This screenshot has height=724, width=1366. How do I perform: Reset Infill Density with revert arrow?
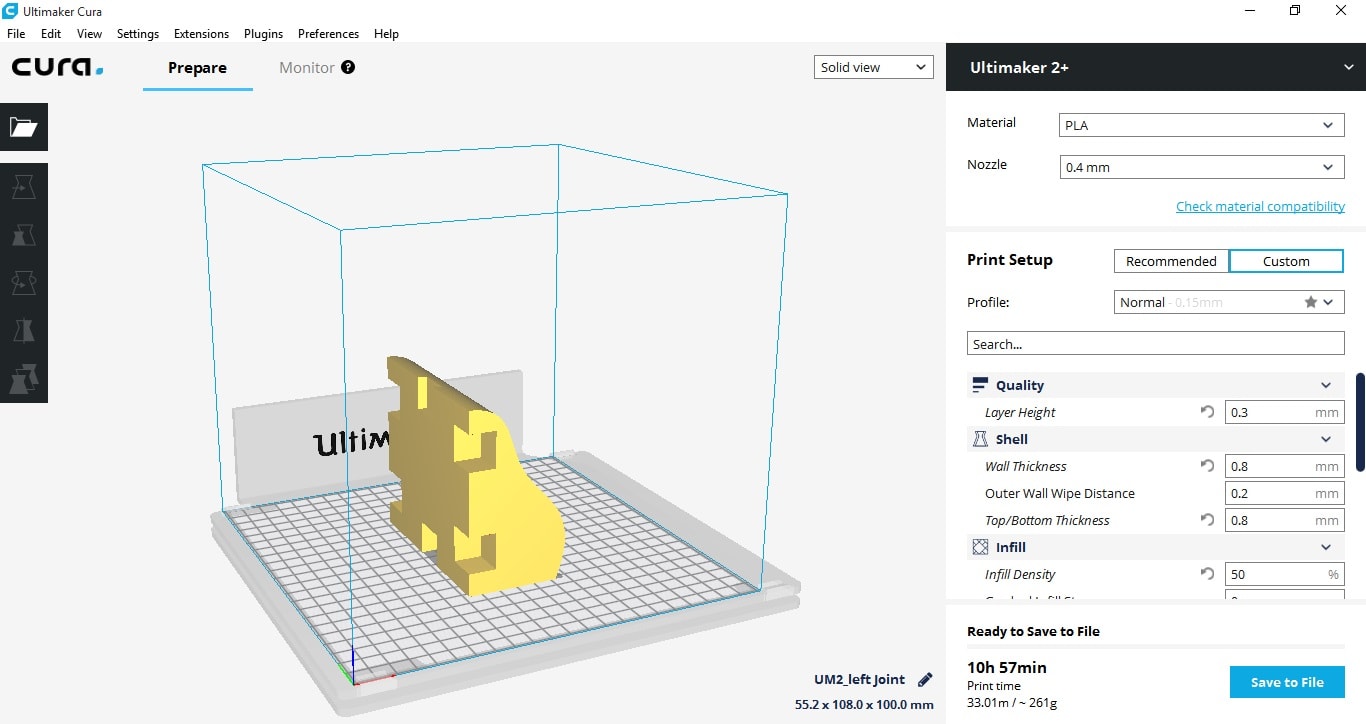1207,574
